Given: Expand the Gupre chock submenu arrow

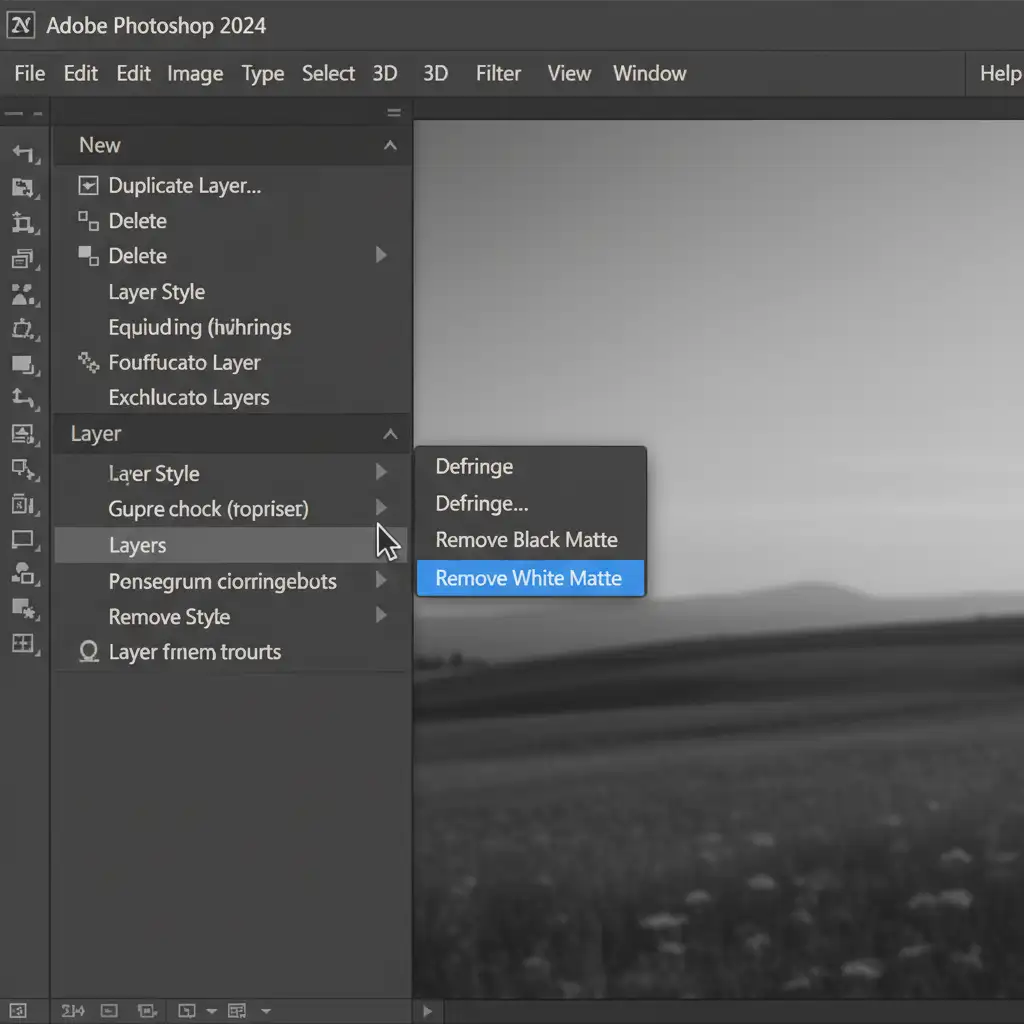Looking at the screenshot, I should [381, 508].
